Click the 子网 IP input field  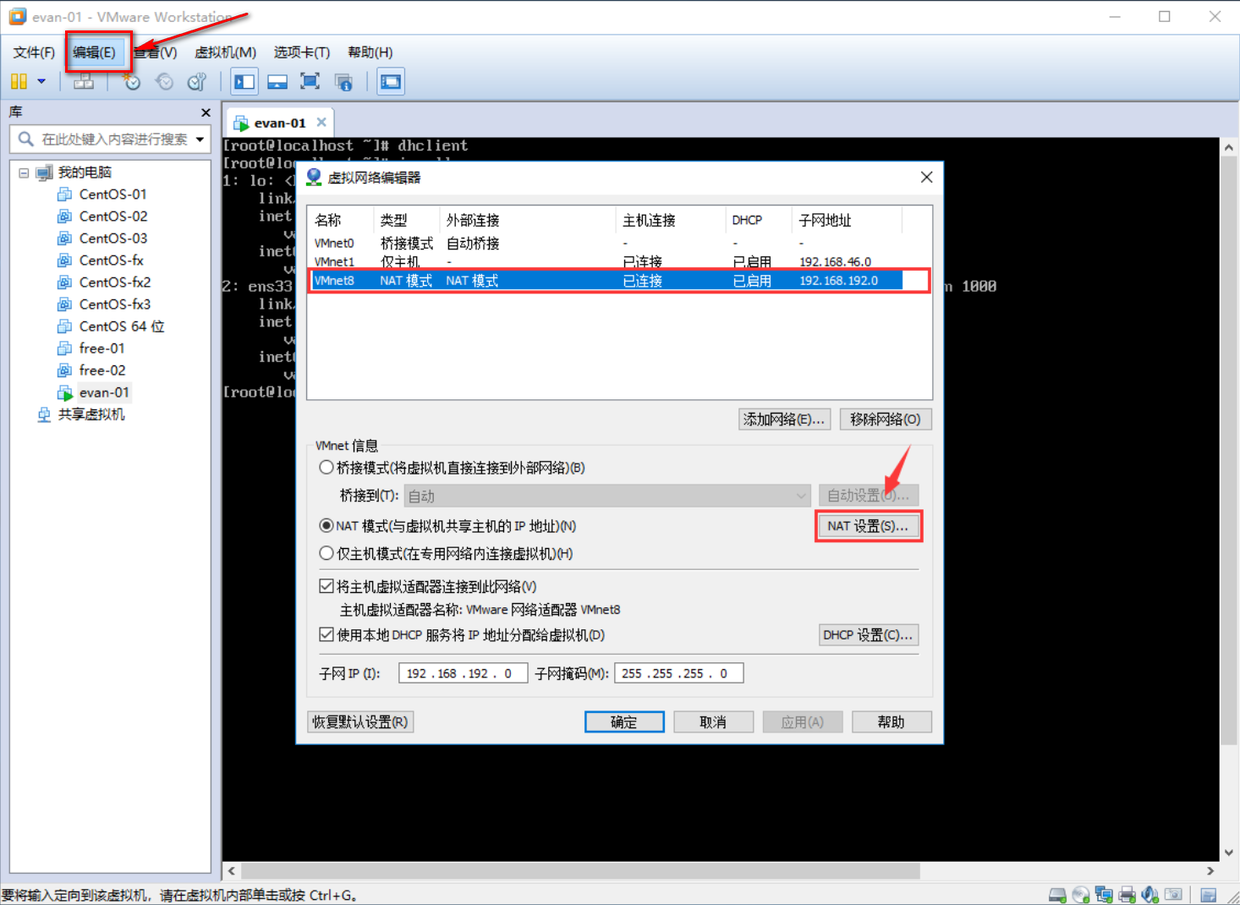[462, 673]
